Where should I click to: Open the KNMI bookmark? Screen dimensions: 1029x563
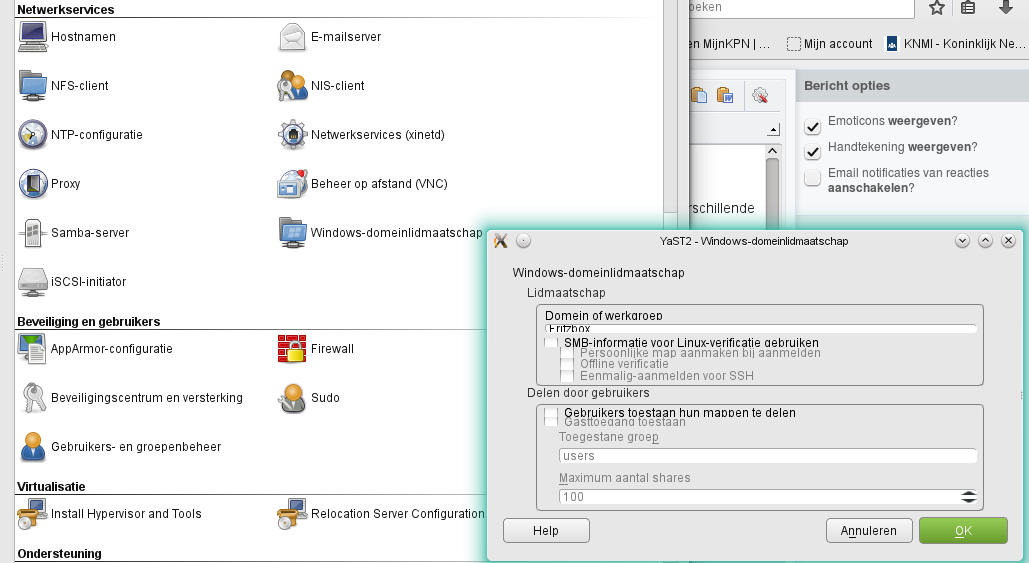(956, 44)
